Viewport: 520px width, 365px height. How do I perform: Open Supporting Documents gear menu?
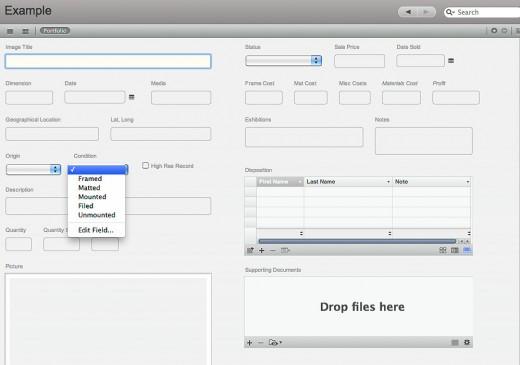point(467,342)
